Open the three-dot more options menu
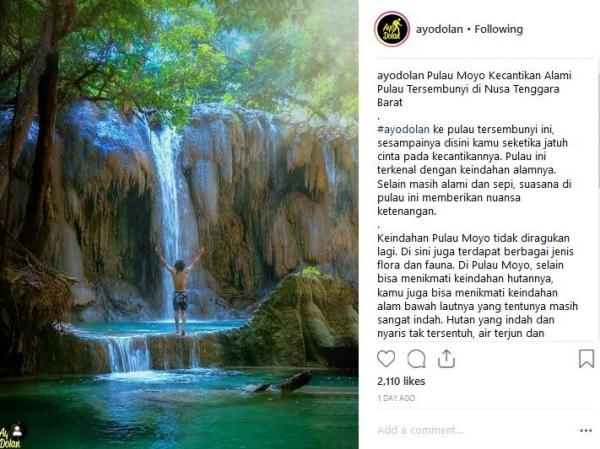 (586, 431)
